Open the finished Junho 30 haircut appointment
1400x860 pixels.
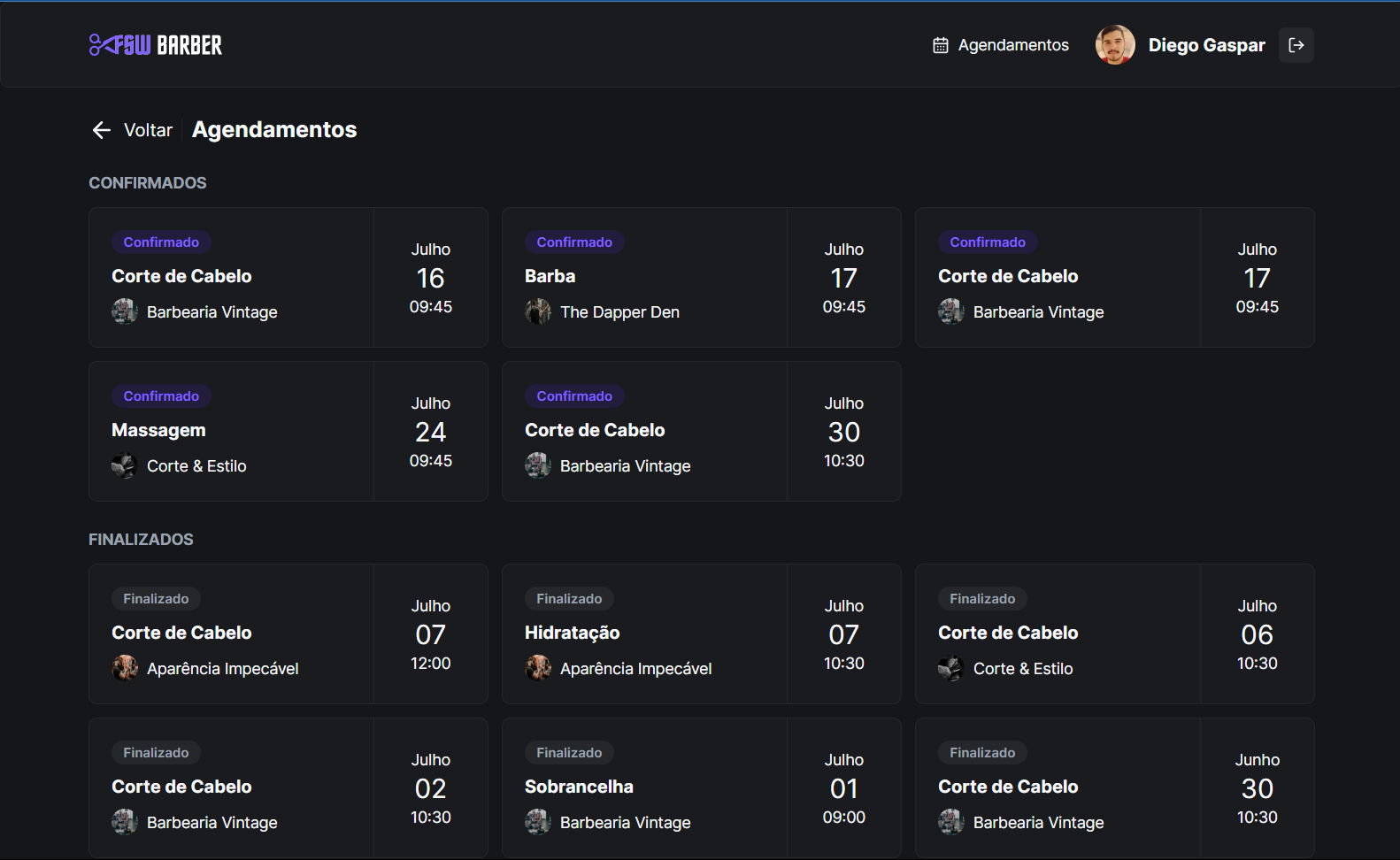tap(1113, 788)
